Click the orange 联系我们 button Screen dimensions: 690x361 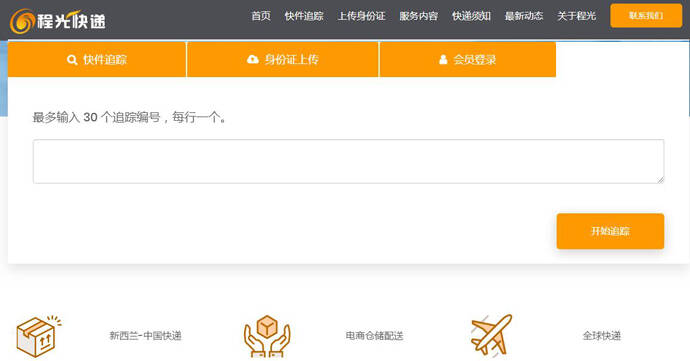click(646, 16)
